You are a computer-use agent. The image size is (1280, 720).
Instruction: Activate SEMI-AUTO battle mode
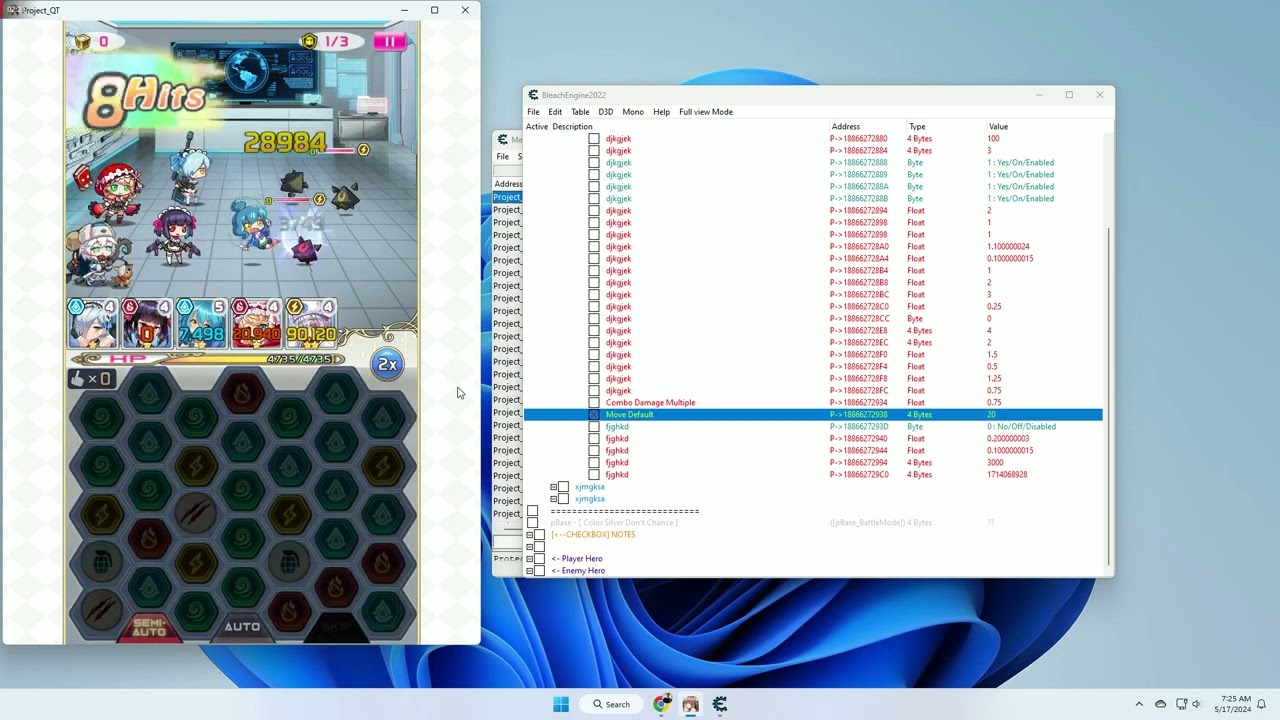pyautogui.click(x=149, y=627)
